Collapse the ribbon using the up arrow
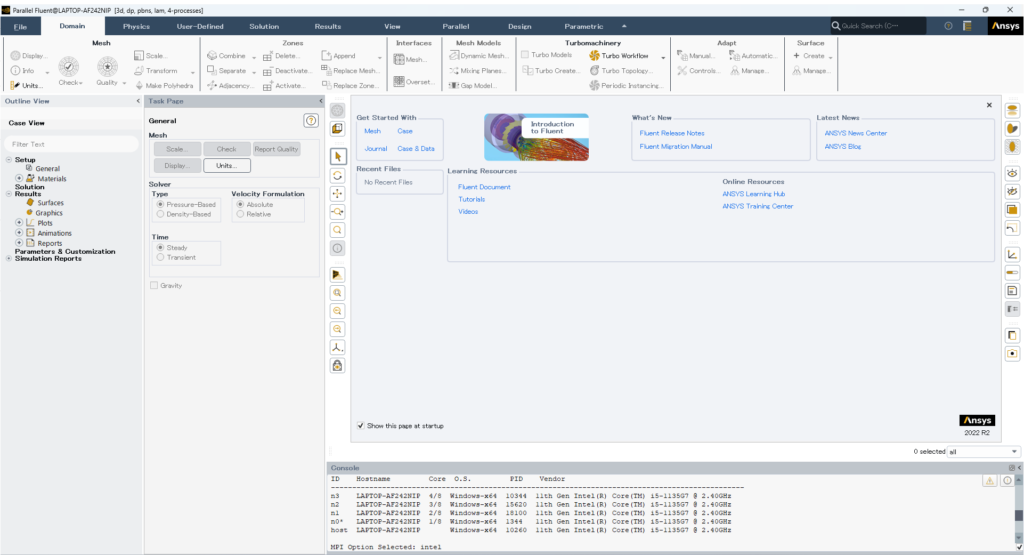1024x555 pixels. (x=624, y=26)
